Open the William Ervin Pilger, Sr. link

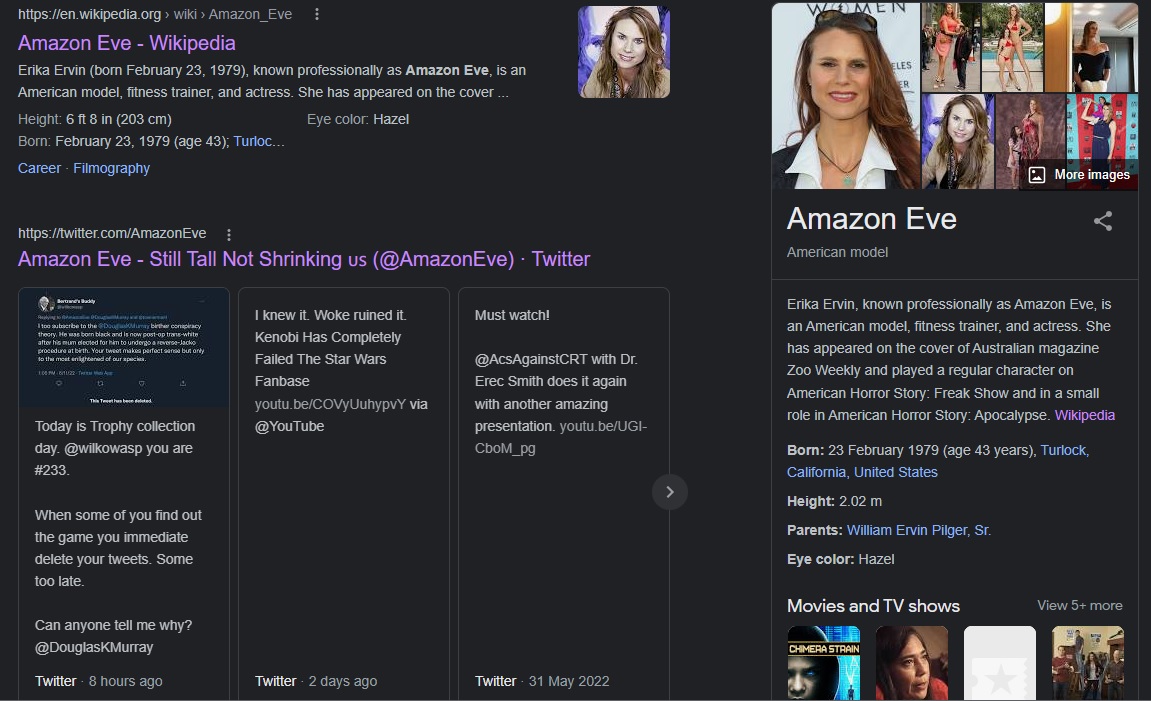coord(918,530)
